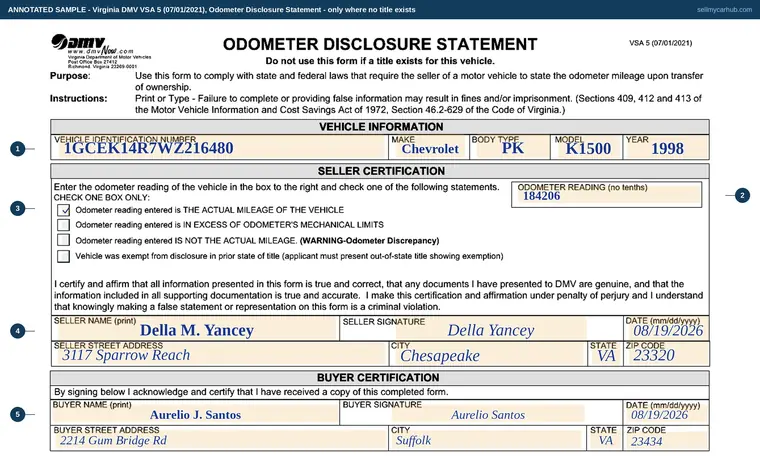
Task: Click Buyer Name field Aurelio J. Santos
Action: (x=195, y=413)
